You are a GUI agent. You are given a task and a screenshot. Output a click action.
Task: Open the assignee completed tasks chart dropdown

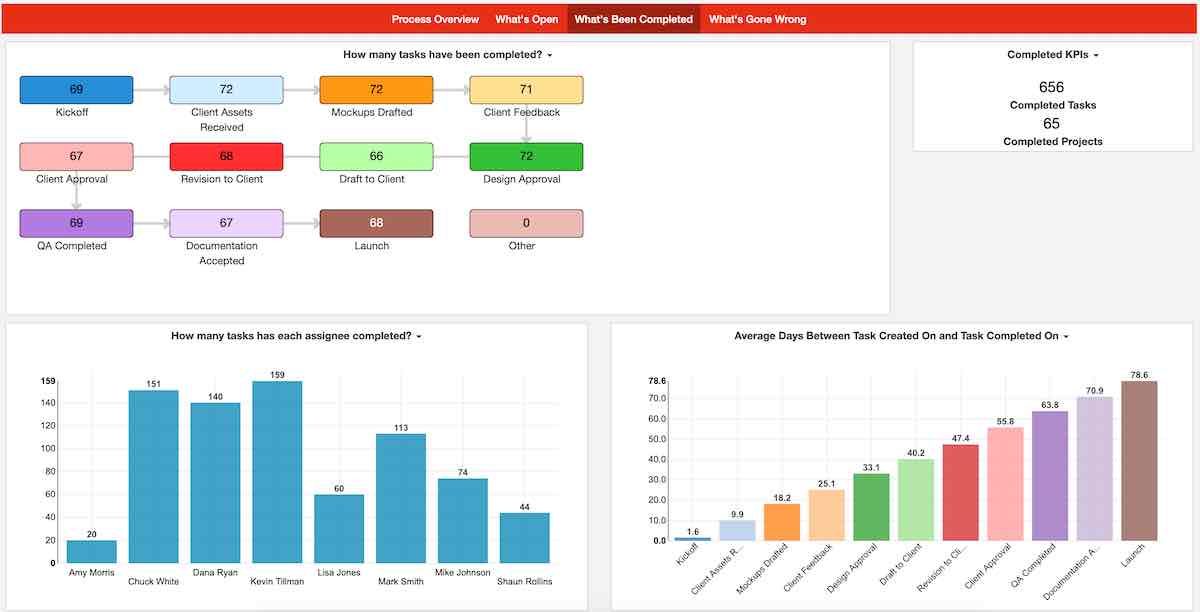point(419,335)
